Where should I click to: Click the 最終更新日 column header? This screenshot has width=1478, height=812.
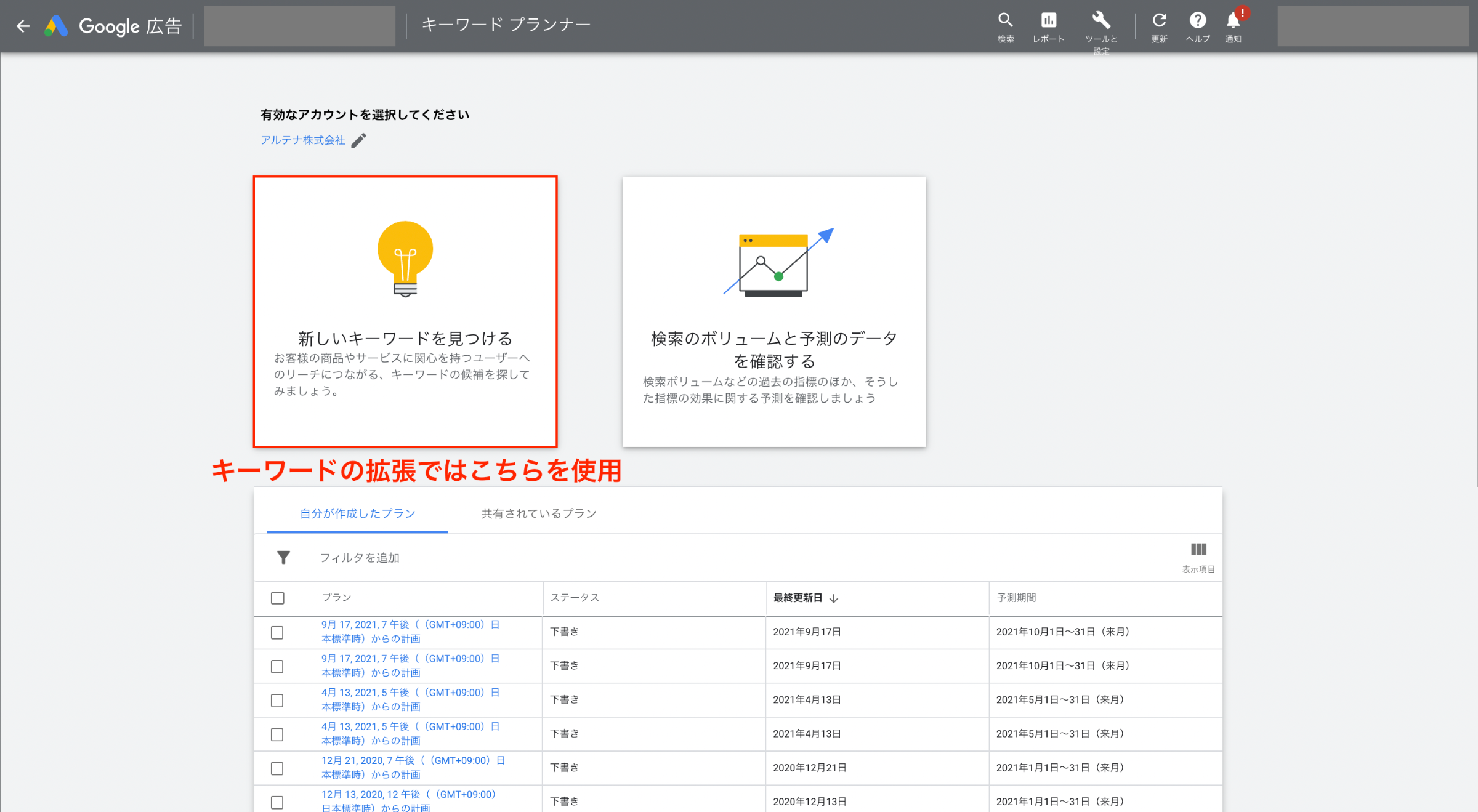pos(798,598)
